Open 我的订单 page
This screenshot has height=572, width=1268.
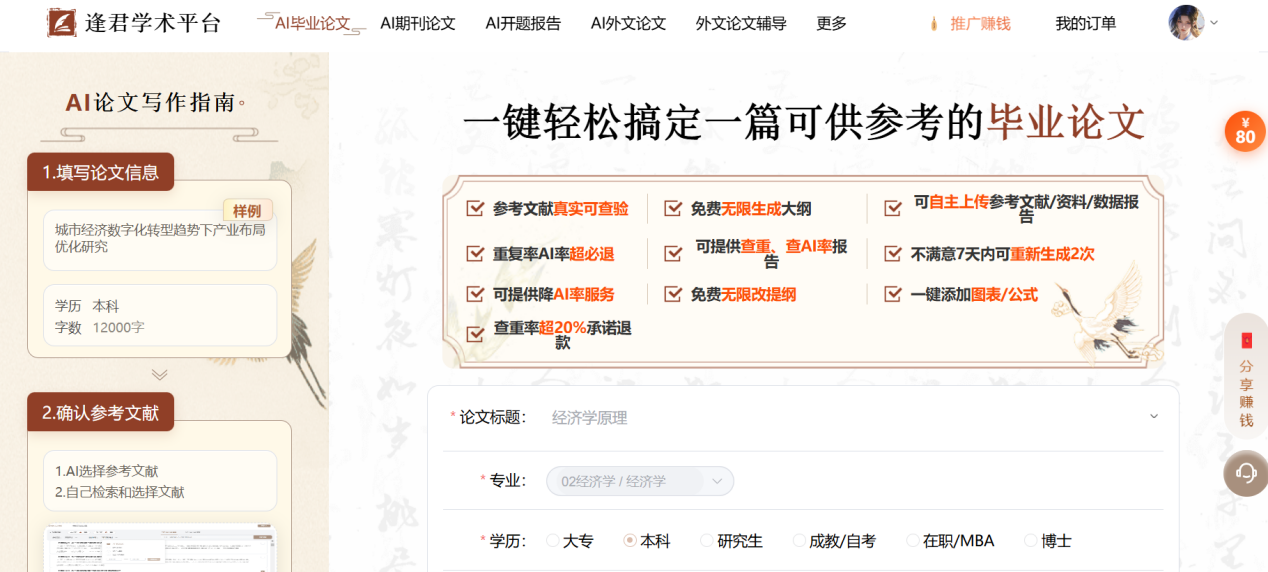click(1086, 23)
